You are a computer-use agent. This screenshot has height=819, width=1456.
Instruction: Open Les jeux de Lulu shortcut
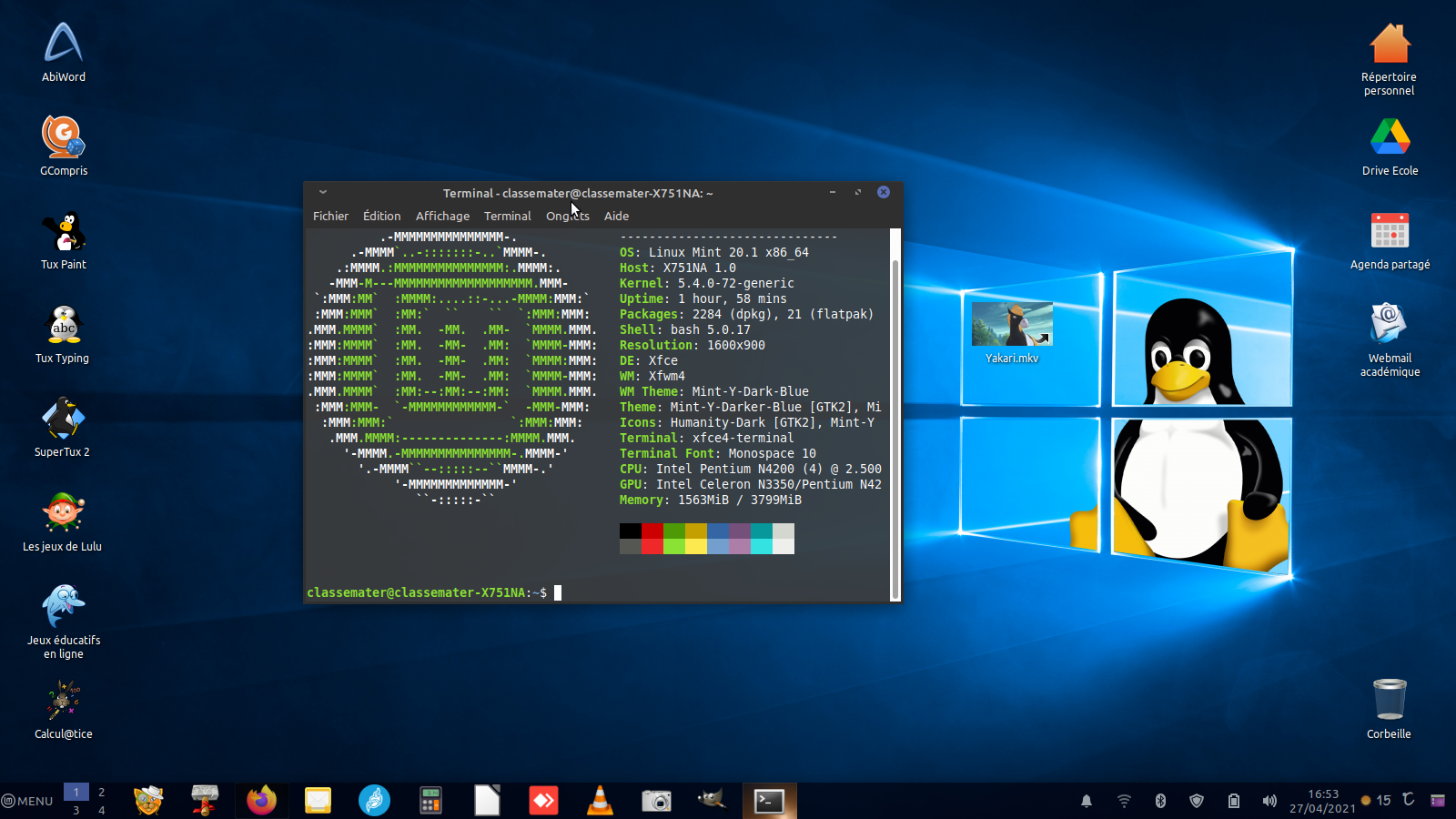[x=63, y=521]
